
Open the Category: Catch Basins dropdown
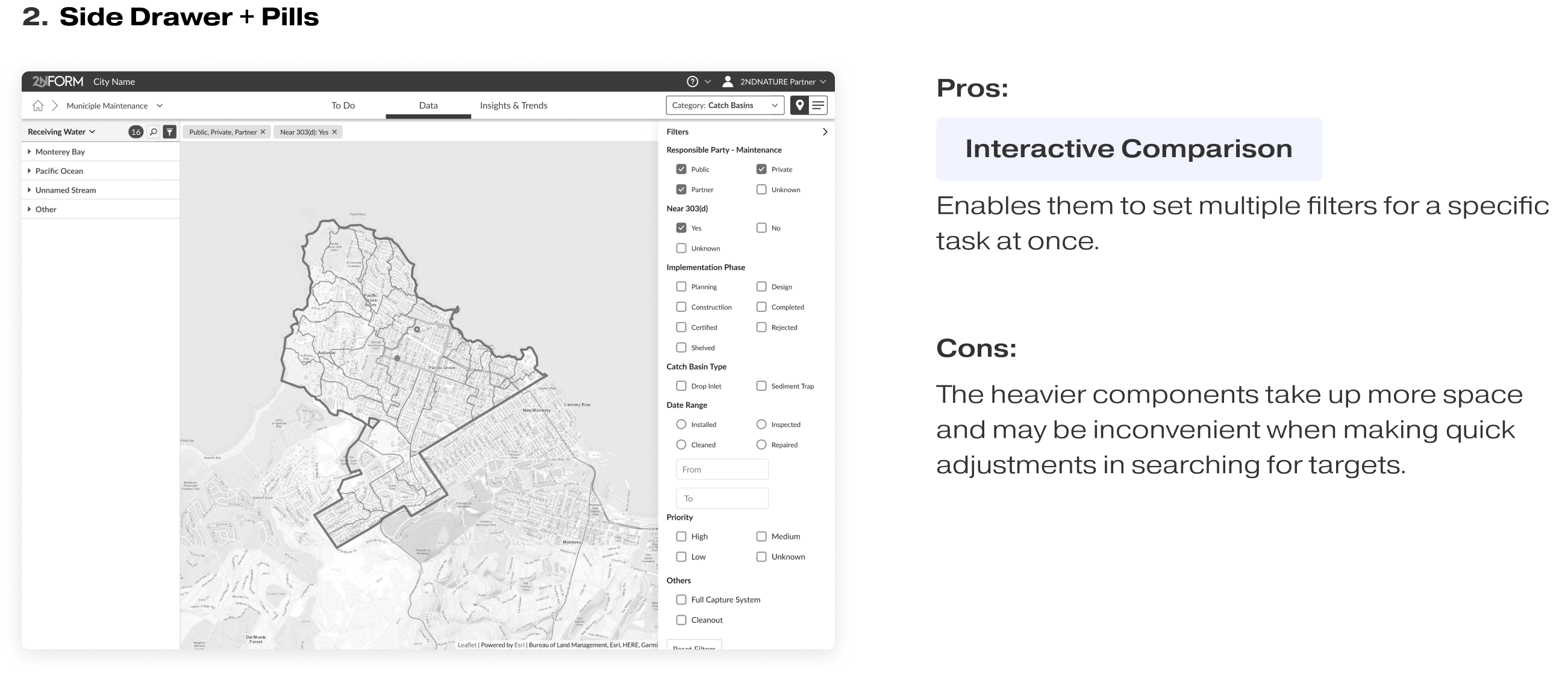click(724, 105)
